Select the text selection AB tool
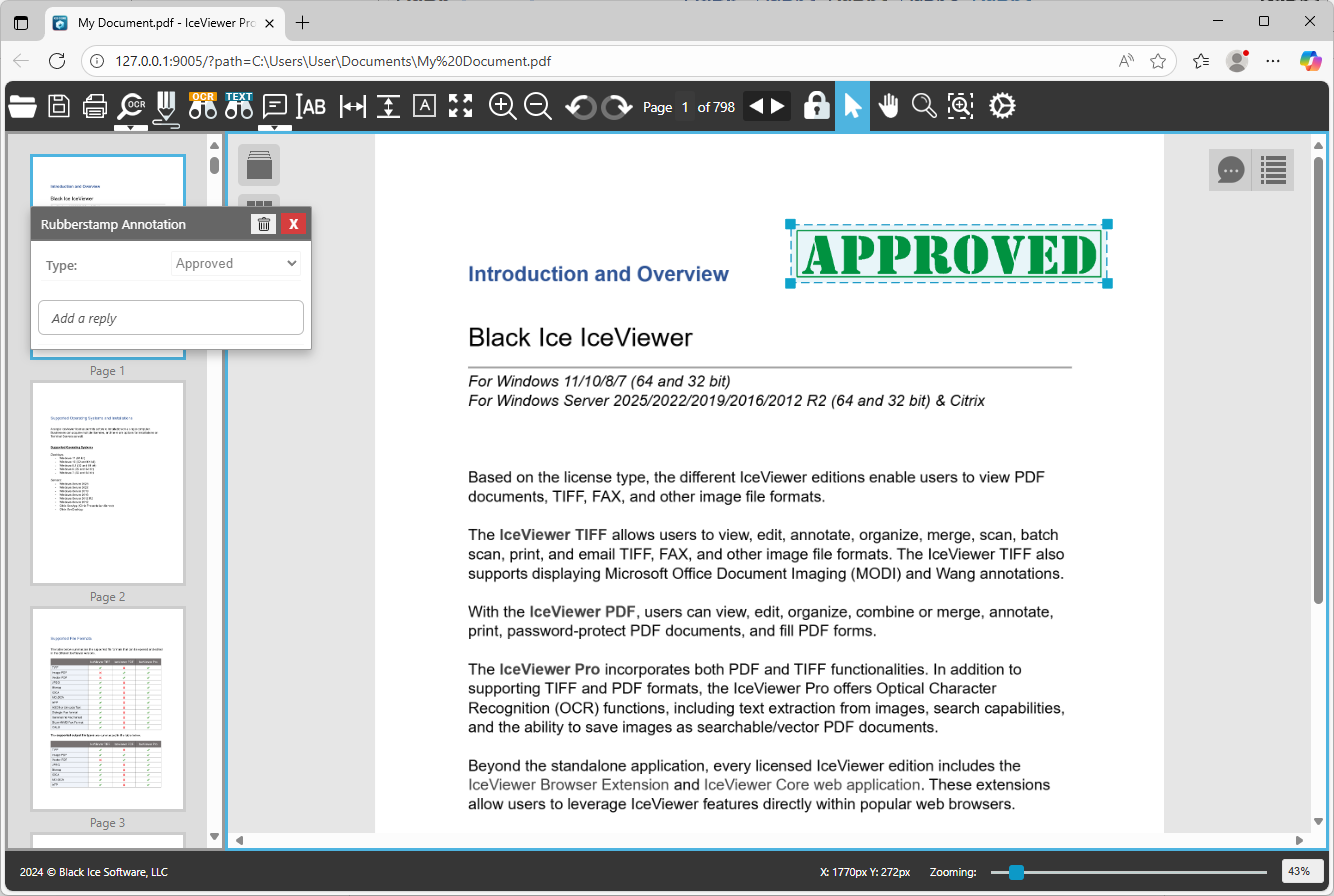The height and width of the screenshot is (896, 1334). (311, 106)
